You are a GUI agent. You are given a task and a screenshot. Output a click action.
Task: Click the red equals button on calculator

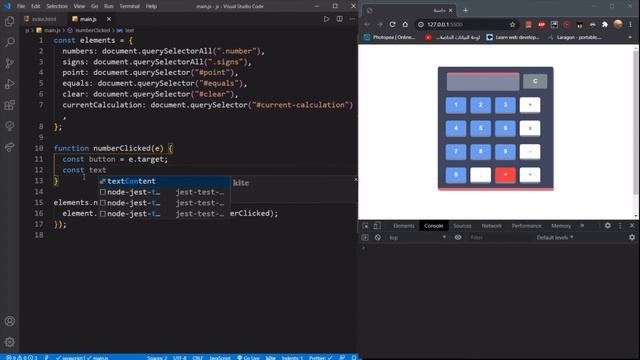505,175
